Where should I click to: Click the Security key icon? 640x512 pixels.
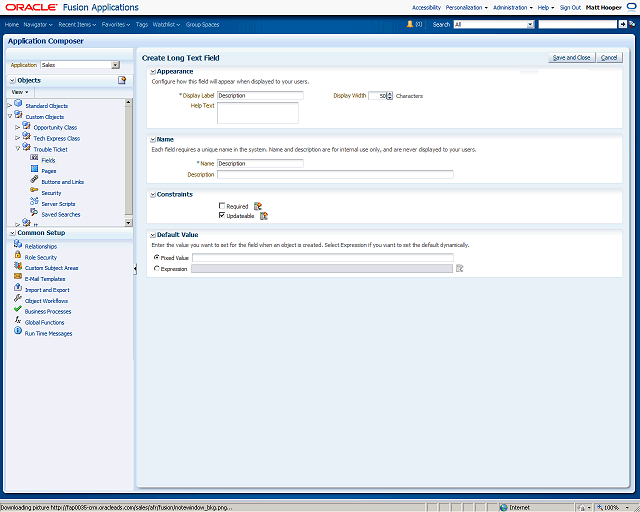point(34,190)
